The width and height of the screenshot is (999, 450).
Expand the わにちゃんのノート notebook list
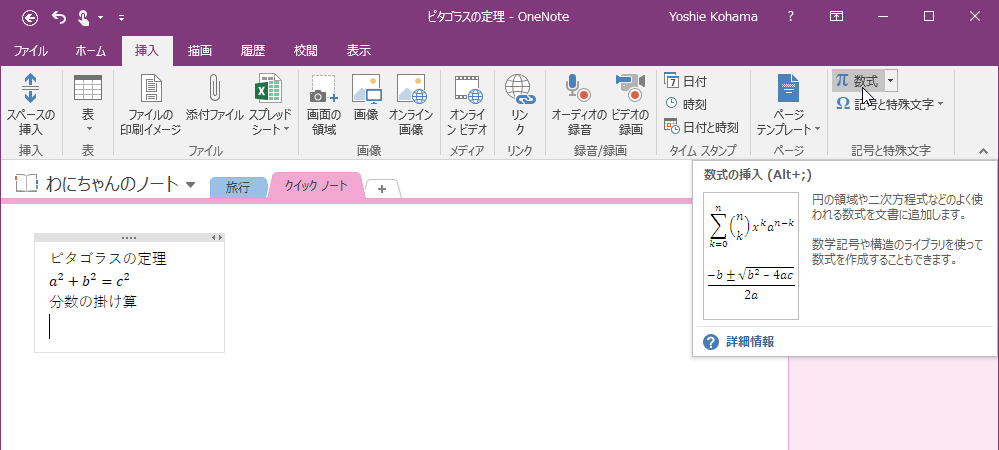[x=190, y=184]
